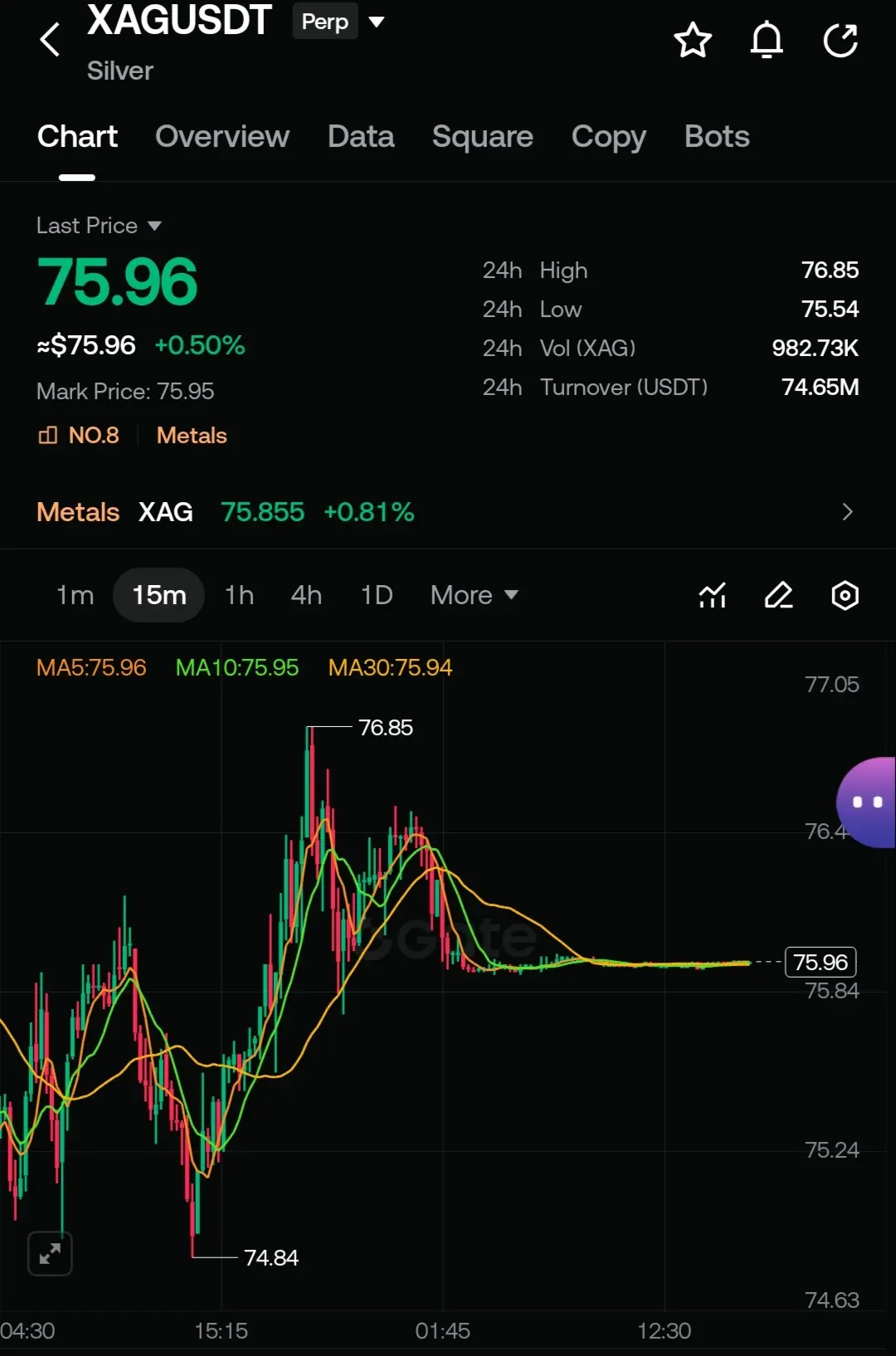Tap the MA30:75.94 indicator label
896x1356 pixels.
[x=391, y=667]
